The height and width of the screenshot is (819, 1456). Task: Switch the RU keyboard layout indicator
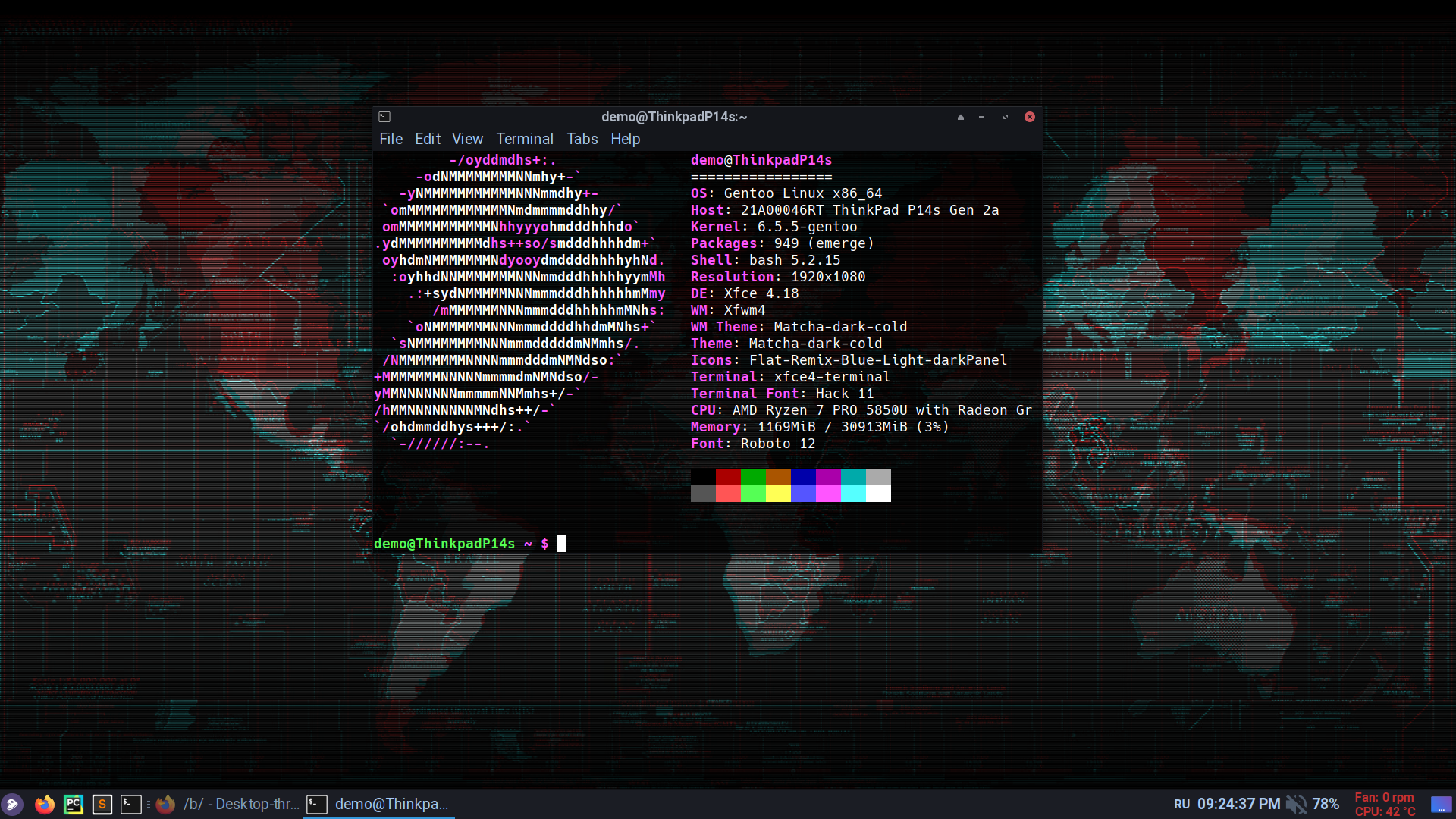point(1182,804)
